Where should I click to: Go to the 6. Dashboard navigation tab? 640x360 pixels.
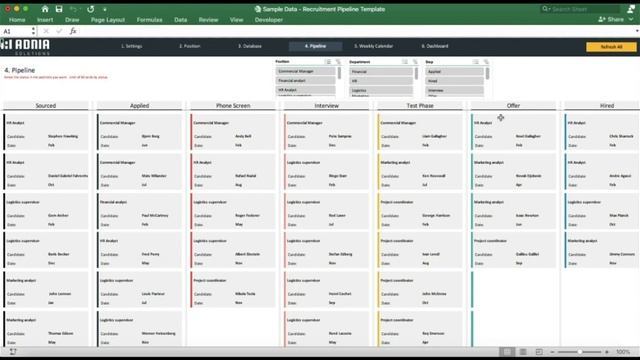pos(435,46)
